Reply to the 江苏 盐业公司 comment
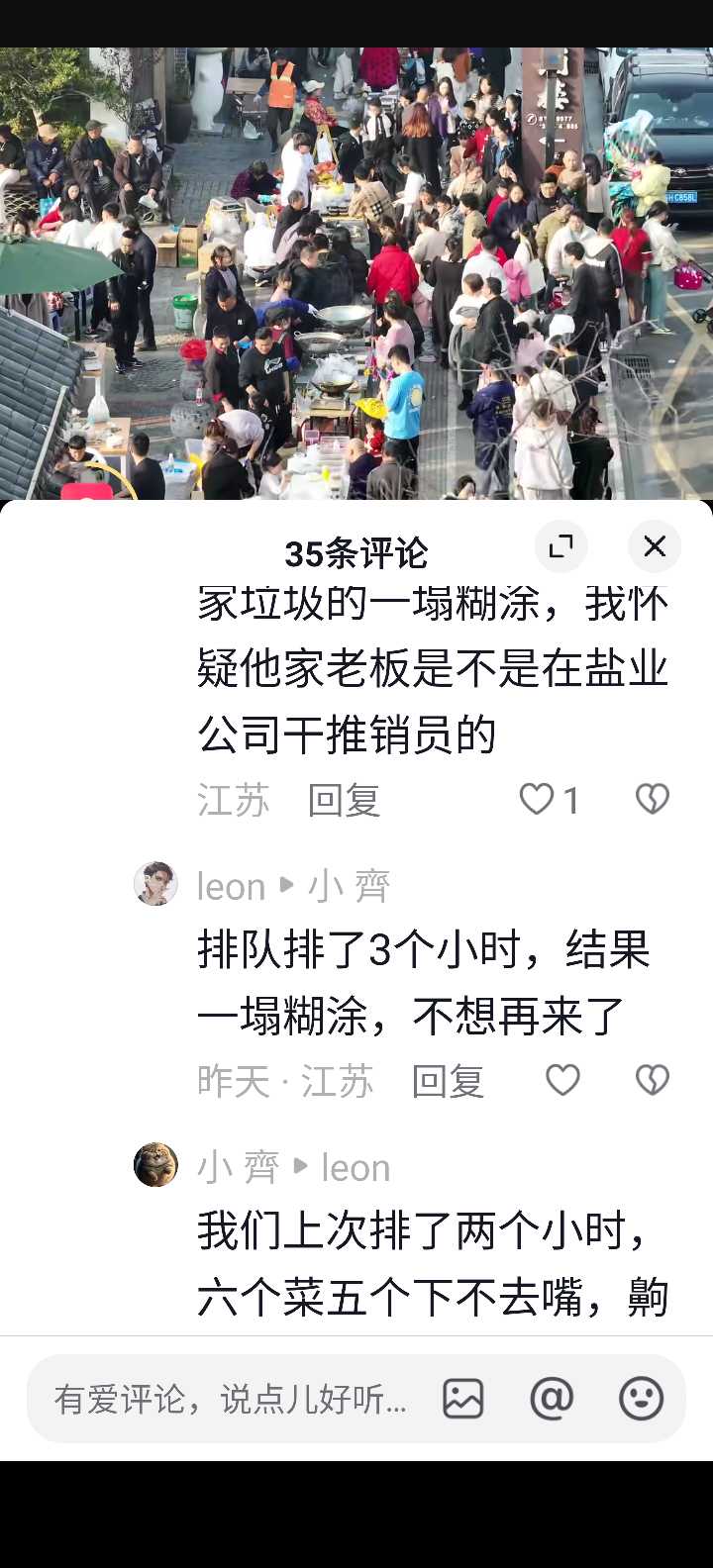 pos(344,800)
